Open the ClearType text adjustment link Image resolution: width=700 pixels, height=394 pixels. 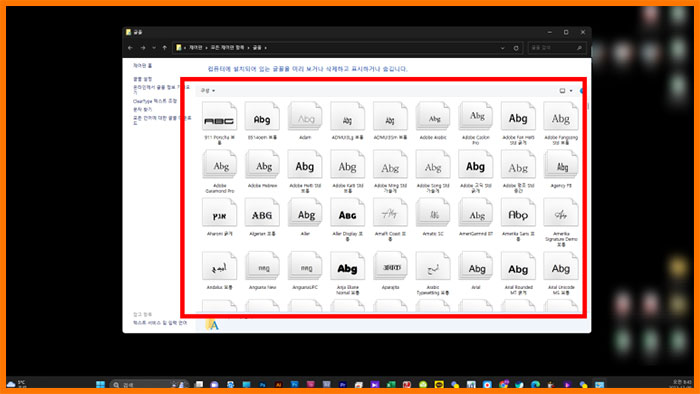155,101
